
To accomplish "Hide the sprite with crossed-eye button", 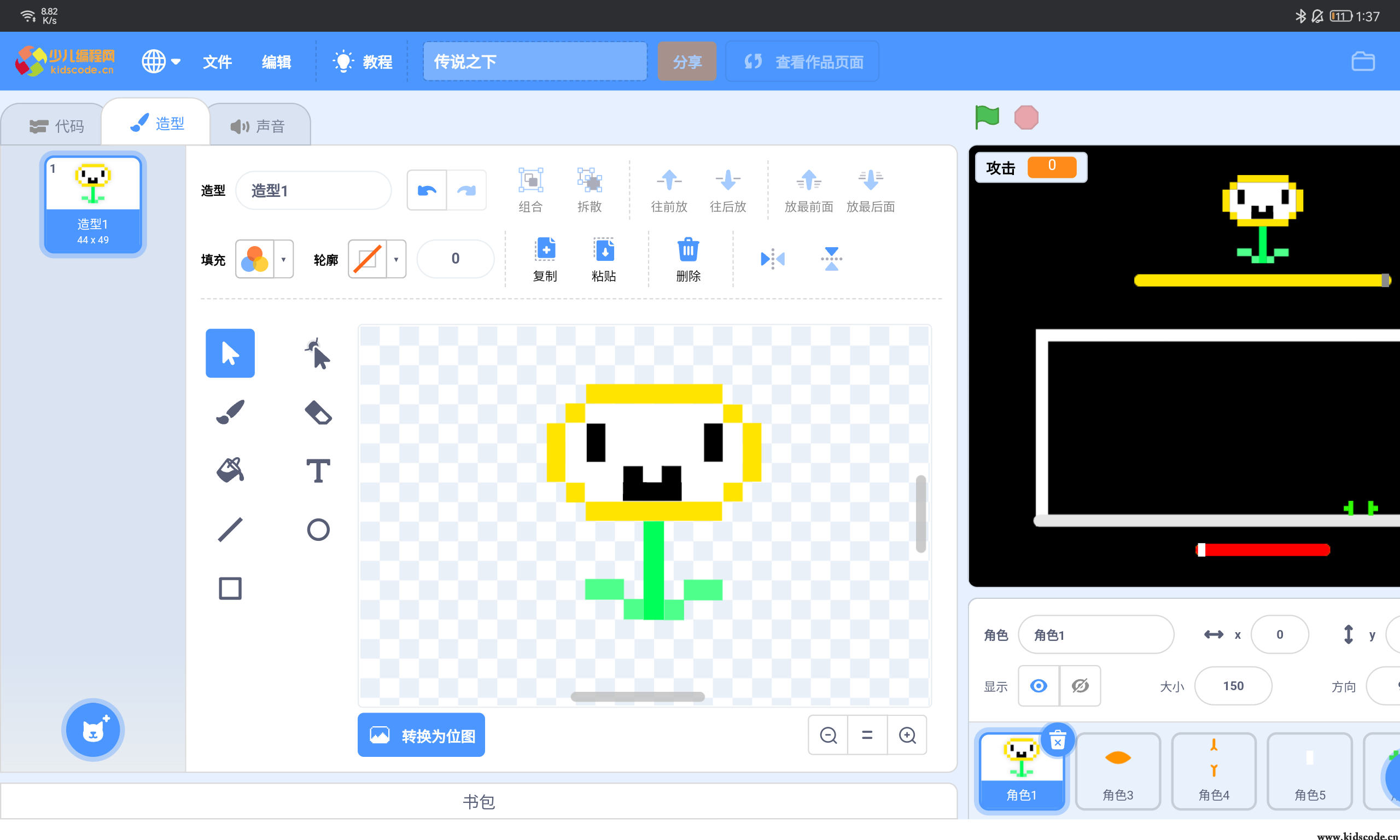I will (x=1080, y=685).
